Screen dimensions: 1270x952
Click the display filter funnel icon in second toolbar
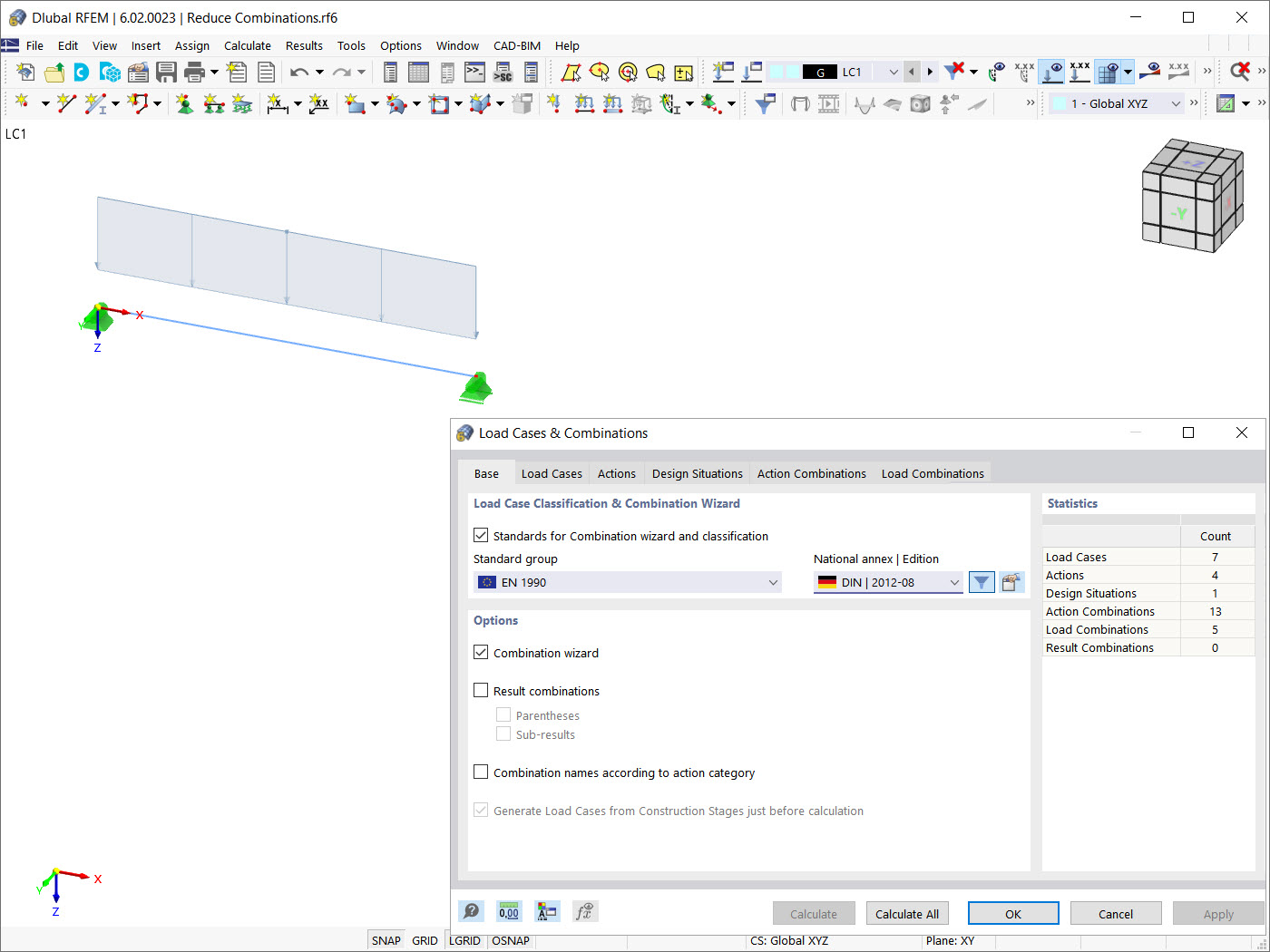pos(766,104)
